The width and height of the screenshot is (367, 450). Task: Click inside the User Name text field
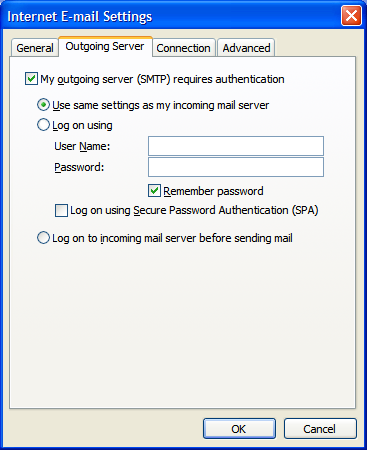coord(236,146)
